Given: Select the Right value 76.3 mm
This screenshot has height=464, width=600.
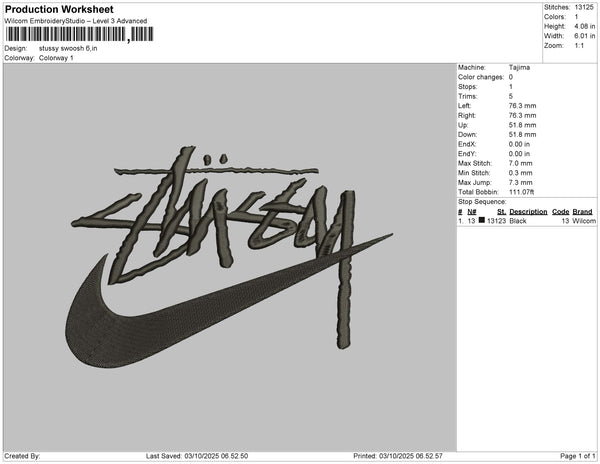Looking at the screenshot, I should click(522, 115).
